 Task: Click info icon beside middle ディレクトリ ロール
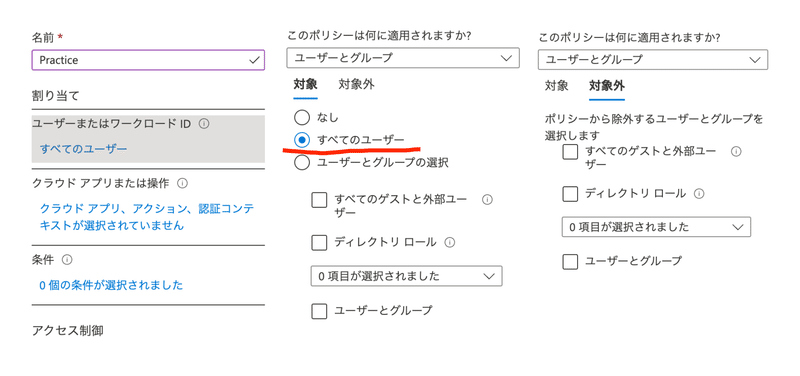449,242
